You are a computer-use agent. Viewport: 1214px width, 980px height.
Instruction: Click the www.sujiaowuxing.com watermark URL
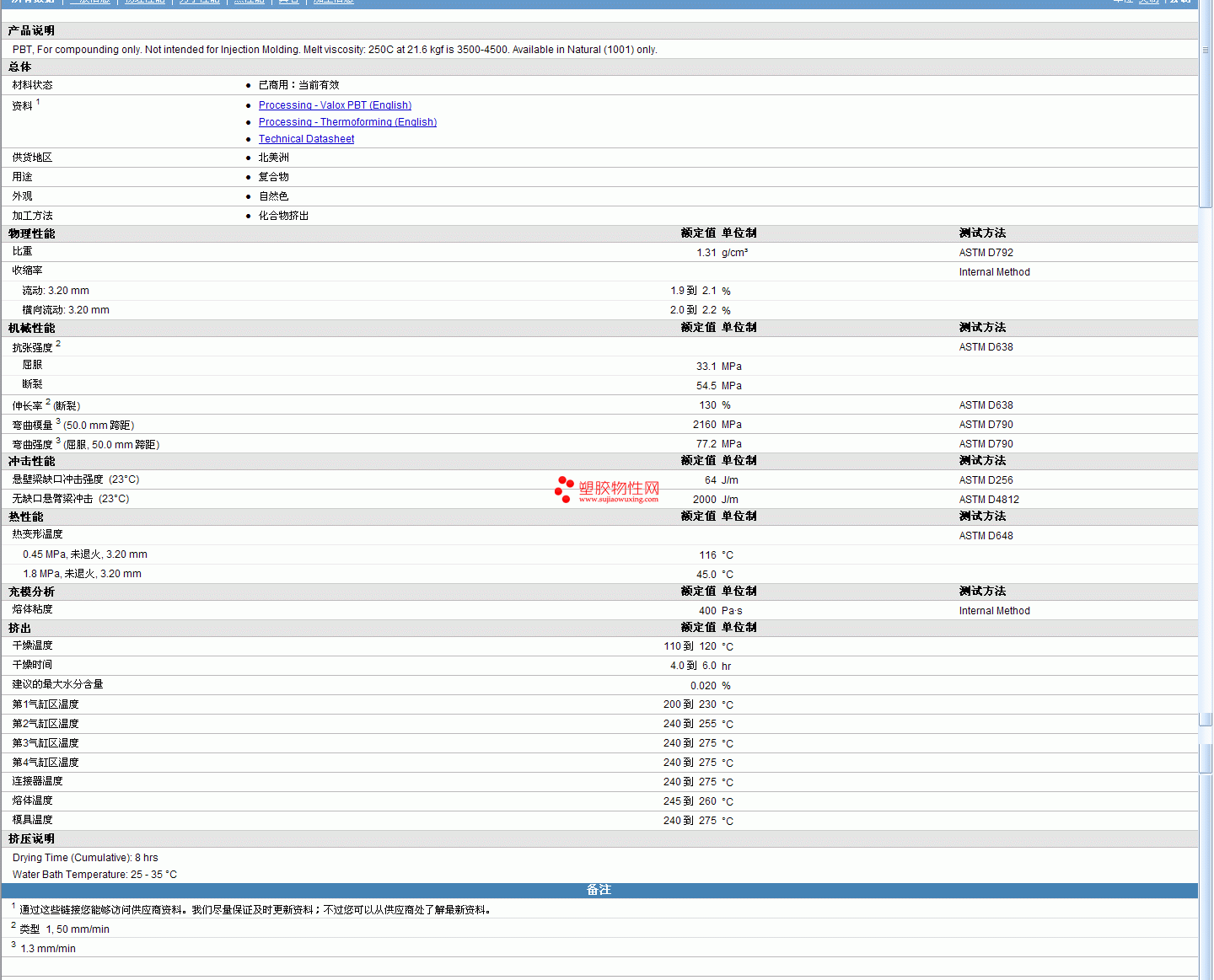tap(619, 500)
